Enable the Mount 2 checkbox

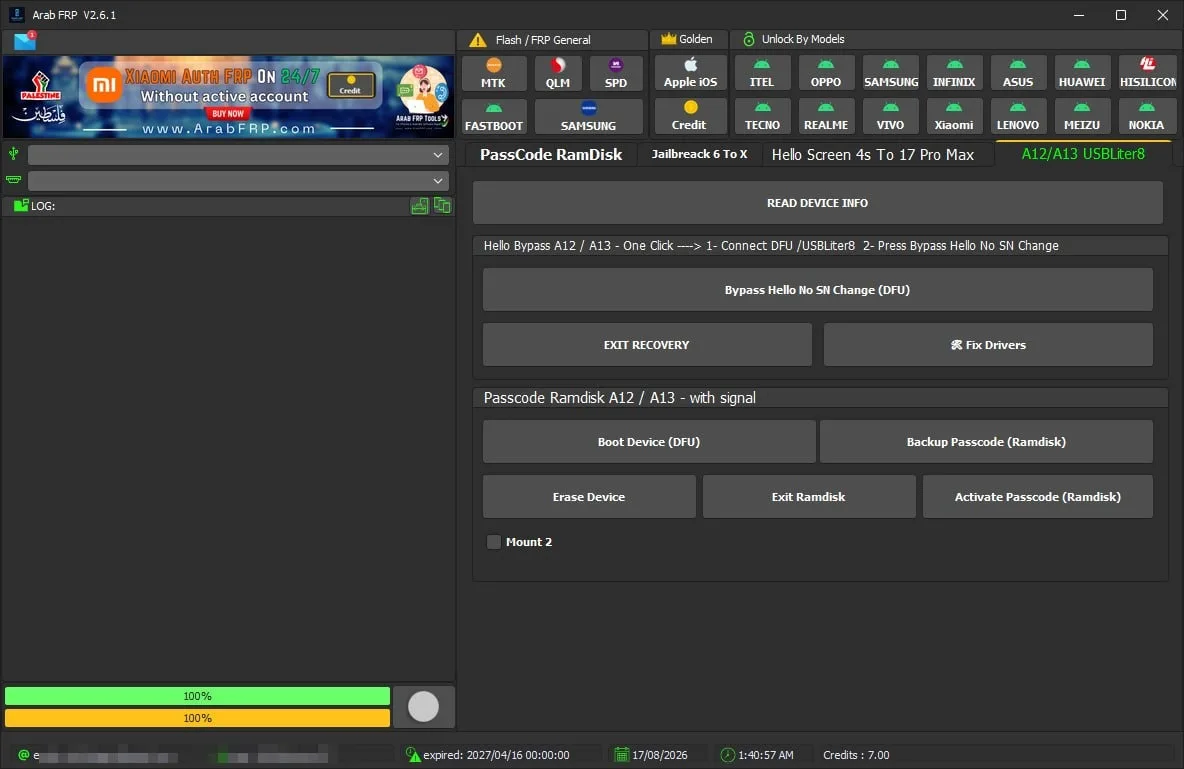coord(494,542)
